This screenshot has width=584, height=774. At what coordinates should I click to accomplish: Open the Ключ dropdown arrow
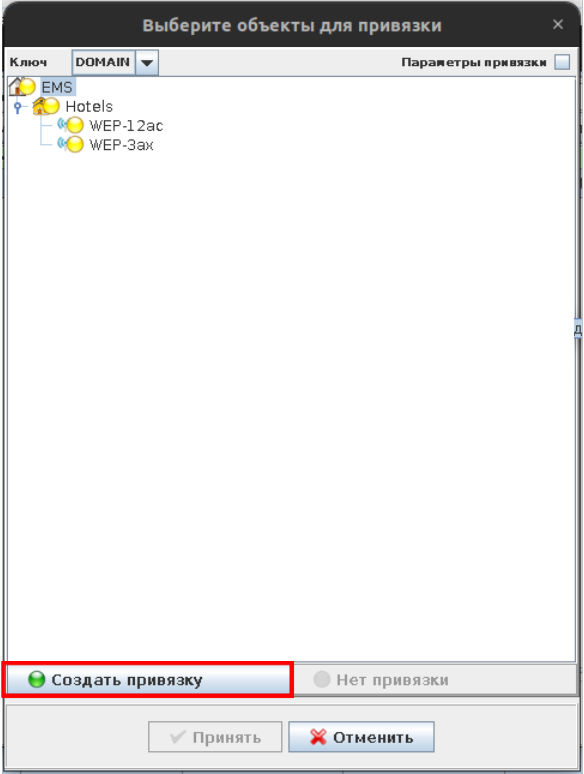click(x=147, y=63)
